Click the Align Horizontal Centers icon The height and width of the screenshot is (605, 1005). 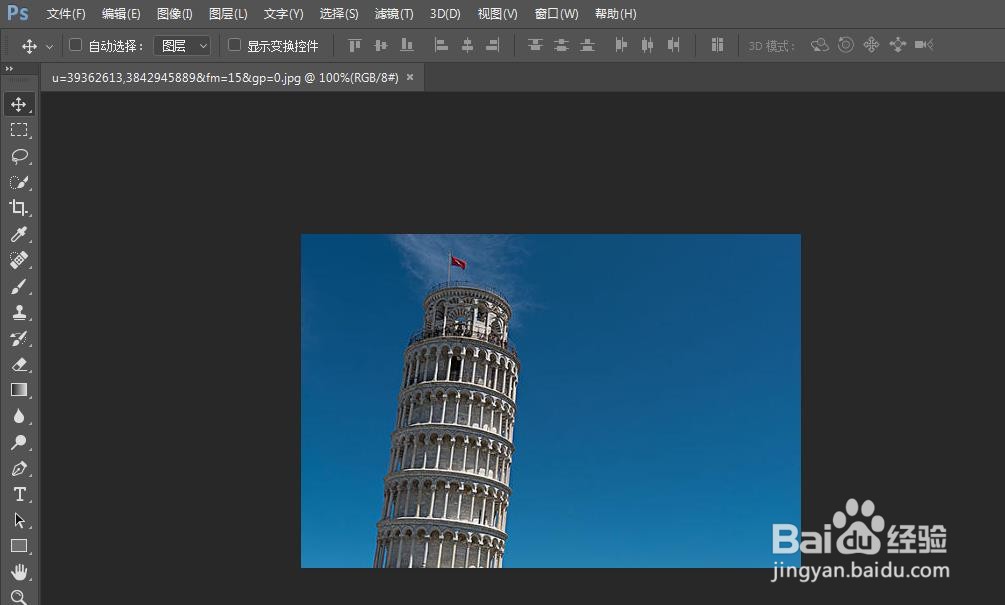point(467,45)
